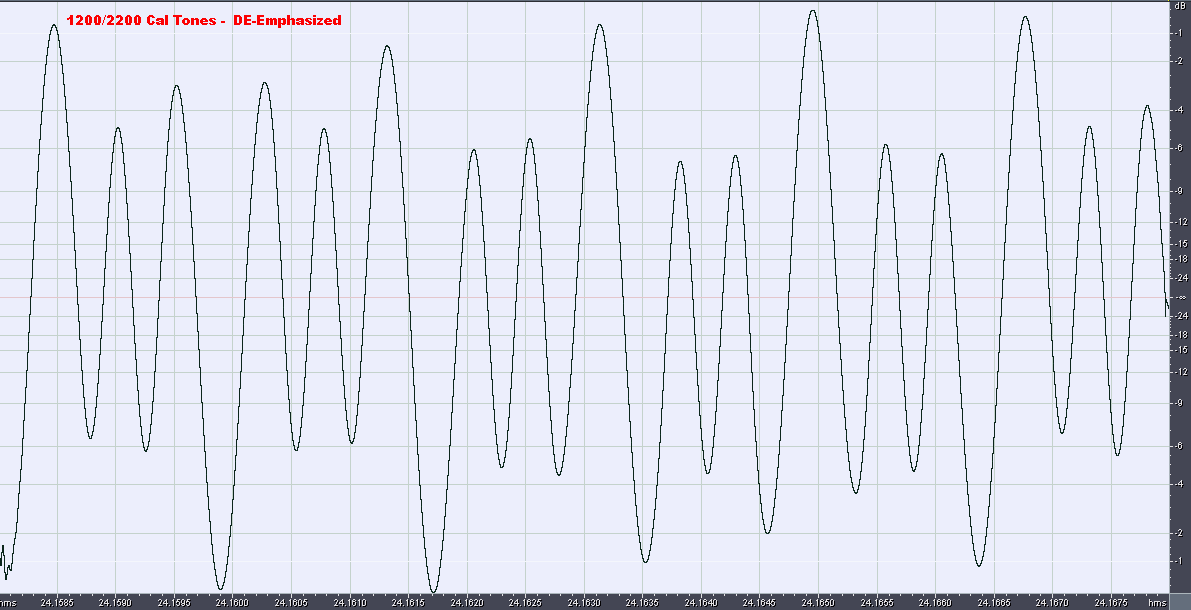The height and width of the screenshot is (610, 1191).
Task: Click the "dB" header of the level scale
Action: click(x=1180, y=5)
